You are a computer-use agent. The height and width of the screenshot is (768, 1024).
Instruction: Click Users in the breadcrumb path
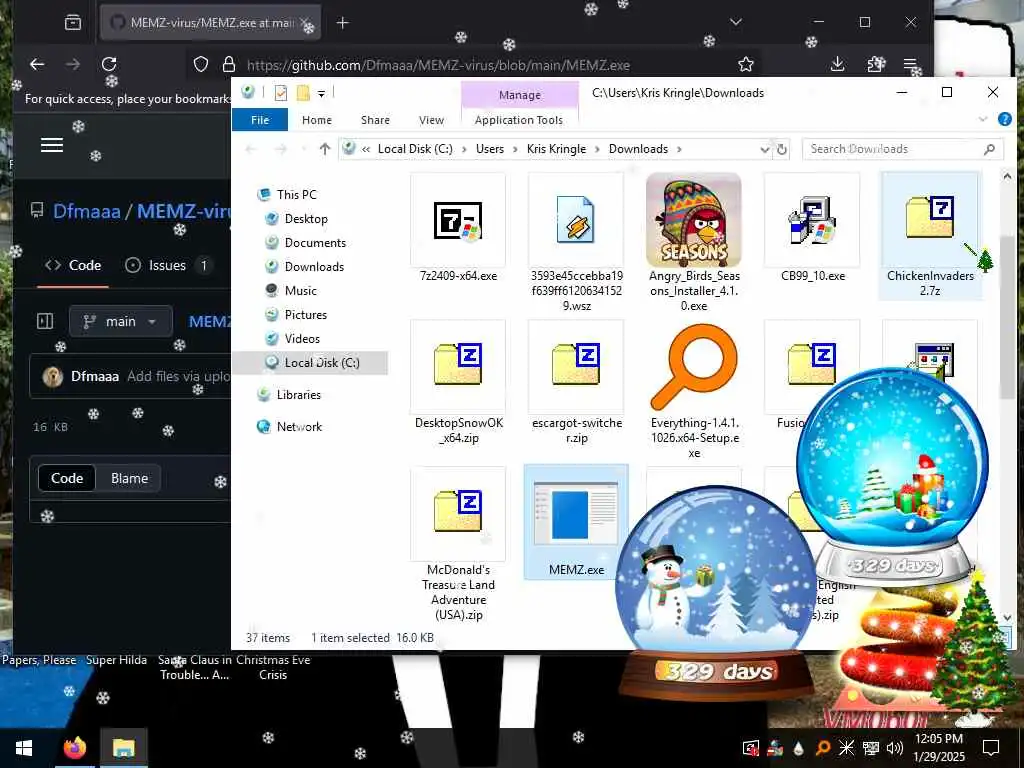coord(490,149)
